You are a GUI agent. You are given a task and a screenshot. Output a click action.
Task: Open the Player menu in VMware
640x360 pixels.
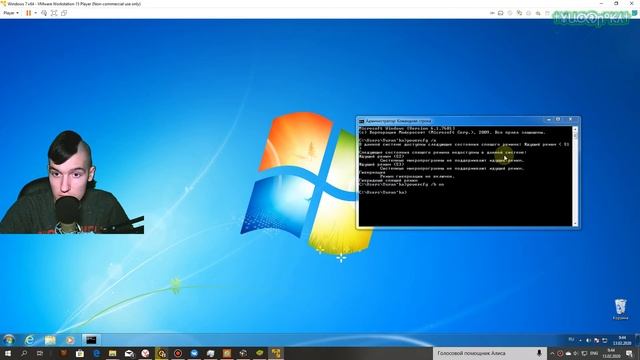click(x=11, y=13)
